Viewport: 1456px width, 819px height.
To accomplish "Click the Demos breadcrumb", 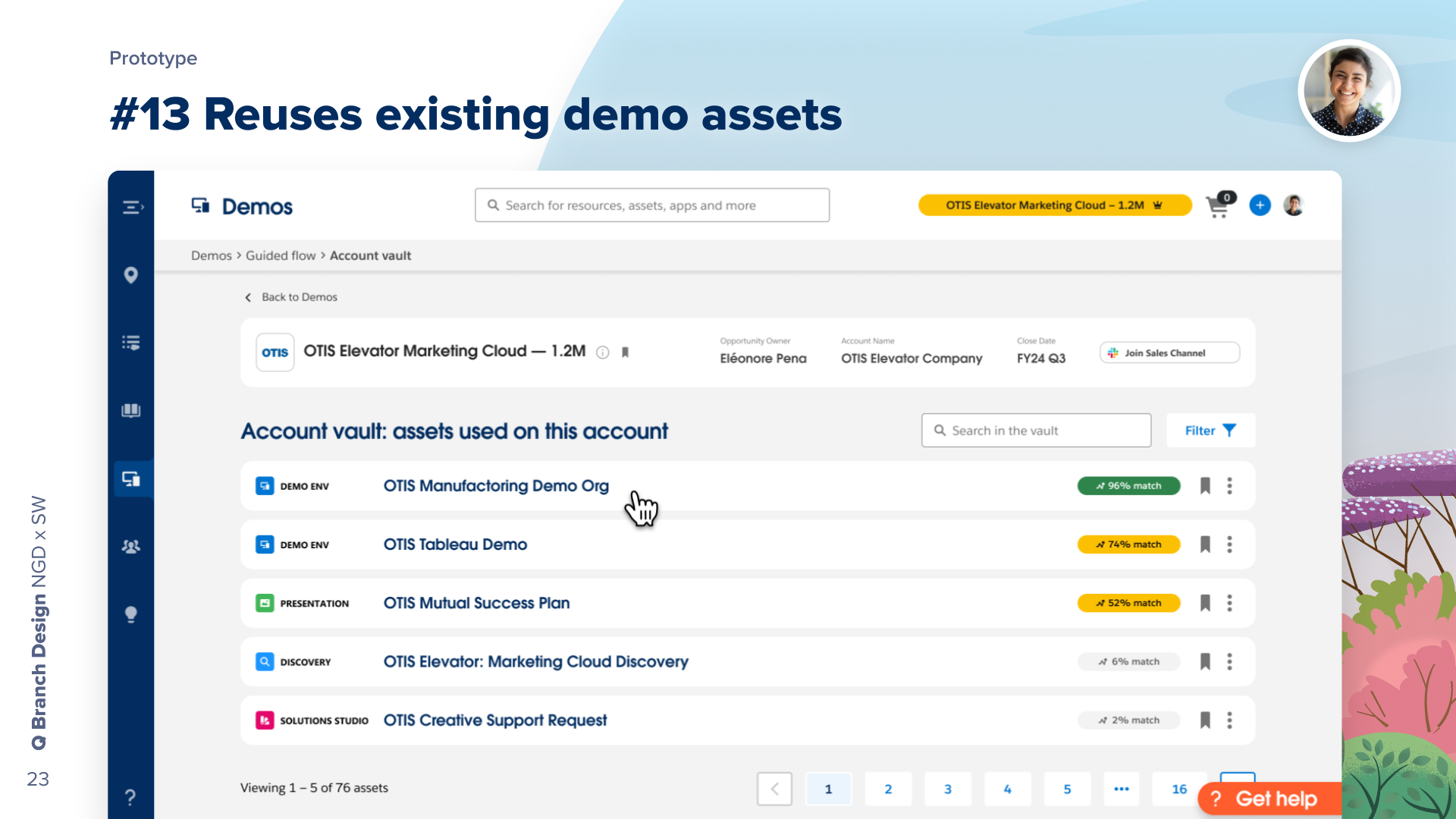I will (x=212, y=256).
